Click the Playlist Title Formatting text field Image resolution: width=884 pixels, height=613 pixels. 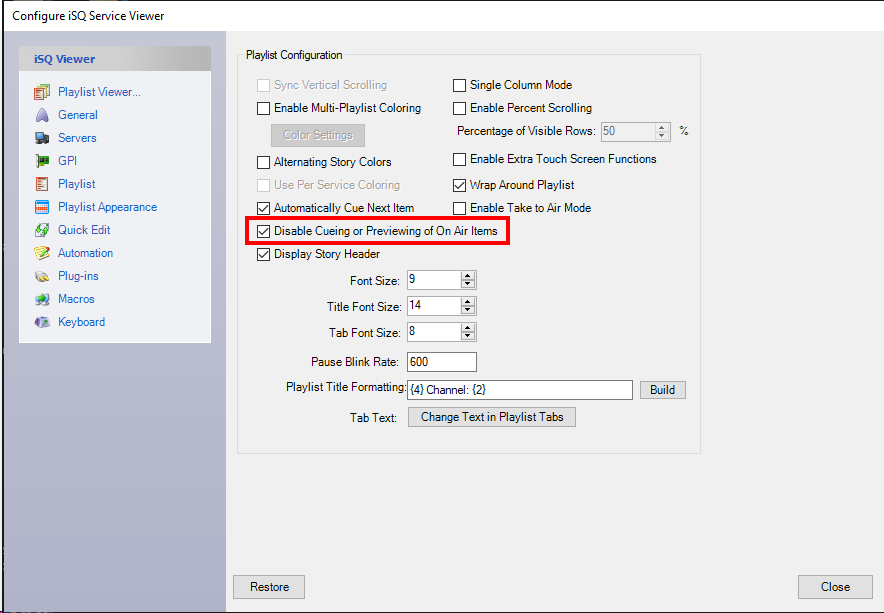[x=519, y=390]
